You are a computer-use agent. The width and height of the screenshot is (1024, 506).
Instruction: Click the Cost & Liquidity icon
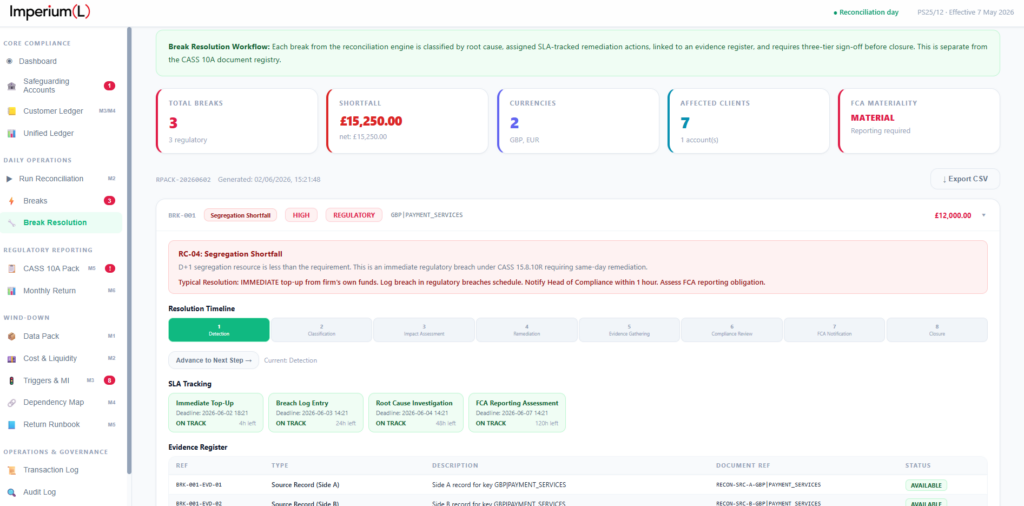(x=11, y=358)
